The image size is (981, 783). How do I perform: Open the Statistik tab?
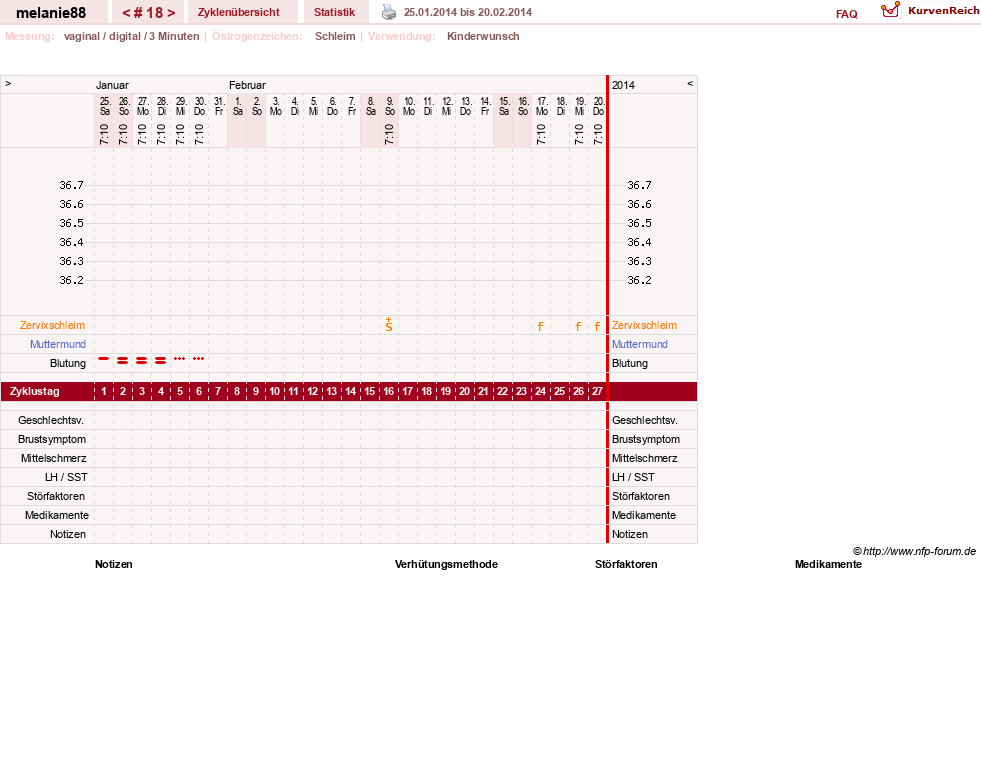coord(334,13)
